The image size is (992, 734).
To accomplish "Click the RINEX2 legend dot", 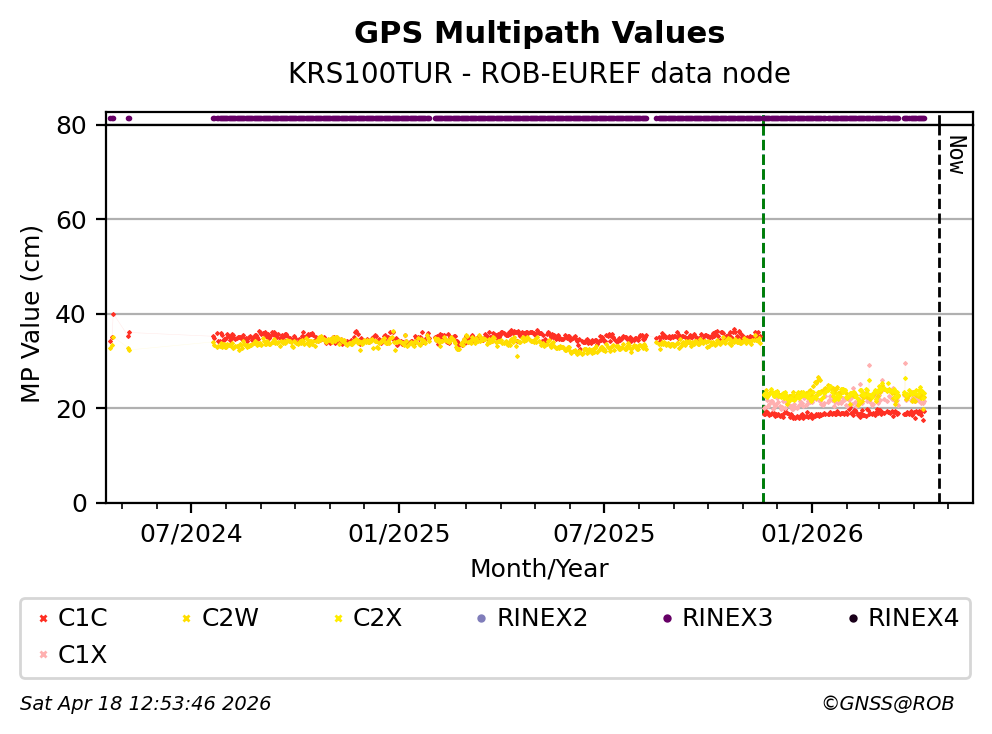I will (481, 618).
